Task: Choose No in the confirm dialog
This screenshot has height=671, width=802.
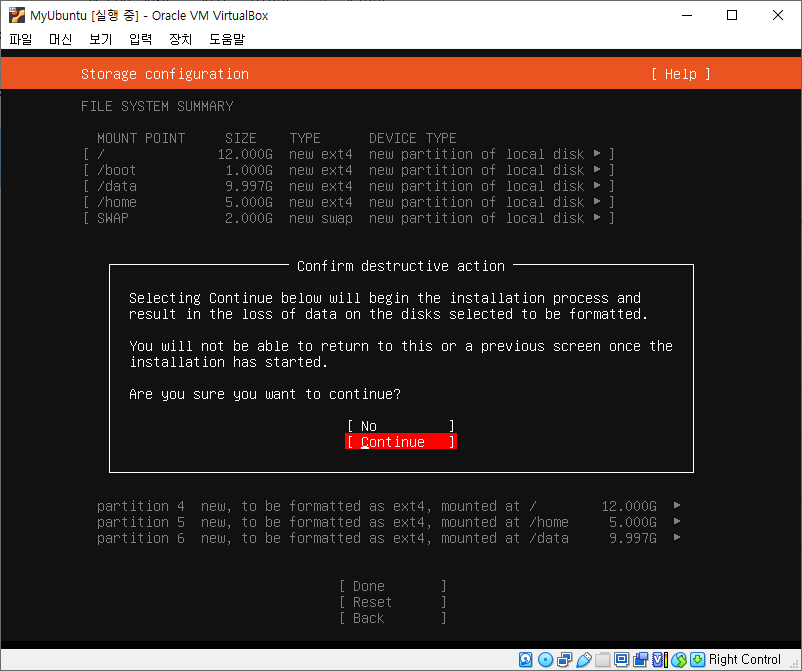Action: click(401, 426)
